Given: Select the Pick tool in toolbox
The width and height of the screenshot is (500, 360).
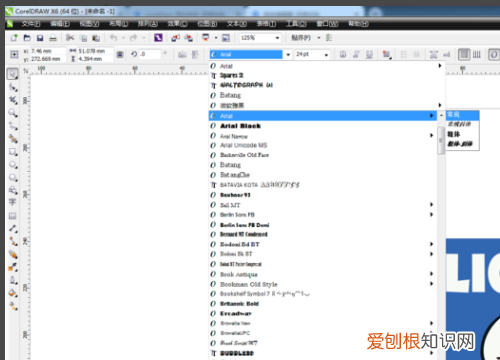Looking at the screenshot, I should click(x=13, y=74).
